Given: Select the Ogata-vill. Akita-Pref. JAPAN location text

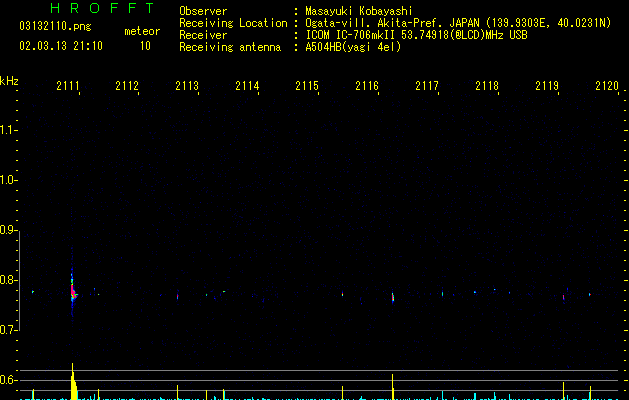Looking at the screenshot, I should tap(458, 23).
